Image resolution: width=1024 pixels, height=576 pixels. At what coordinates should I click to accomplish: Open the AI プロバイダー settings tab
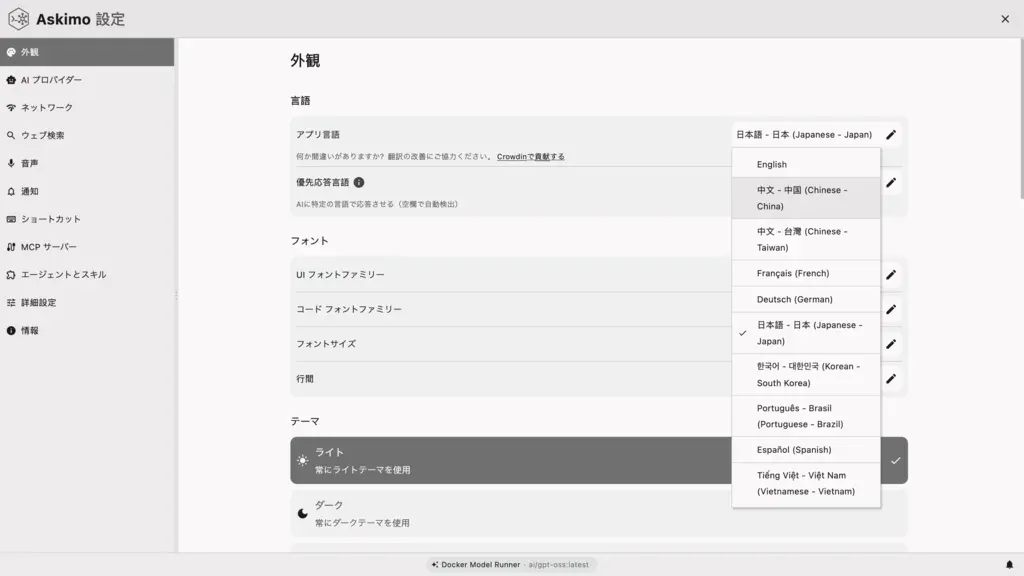87,80
